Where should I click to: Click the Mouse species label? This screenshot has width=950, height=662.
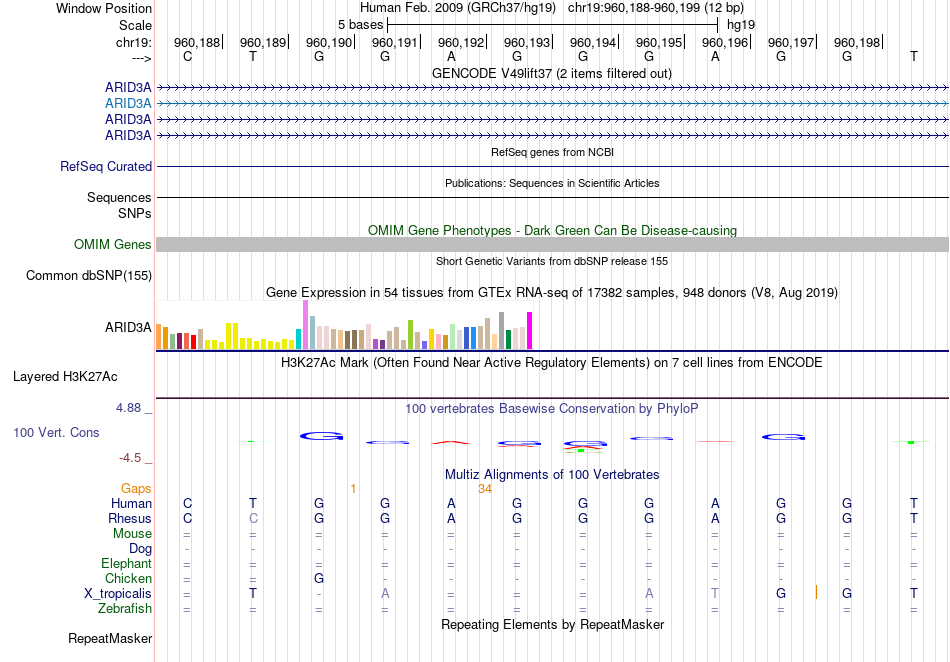[x=132, y=534]
